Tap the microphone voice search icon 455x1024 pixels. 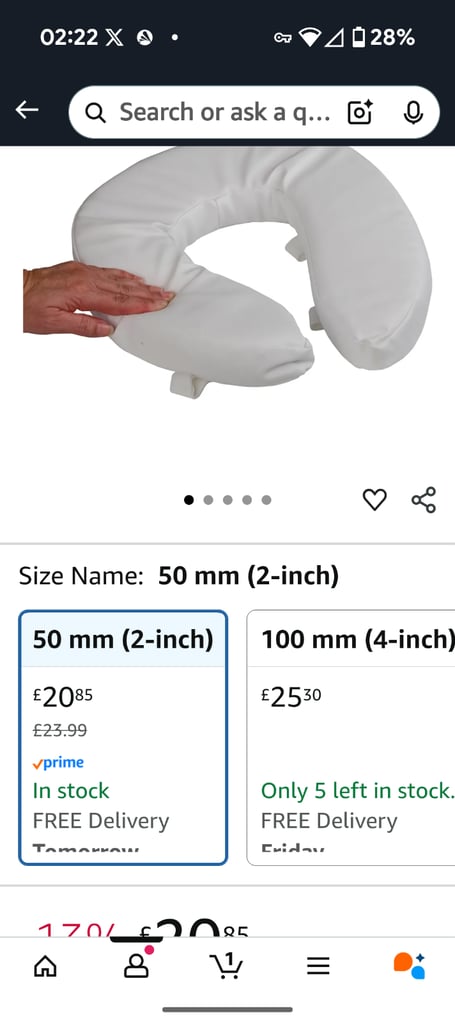413,112
